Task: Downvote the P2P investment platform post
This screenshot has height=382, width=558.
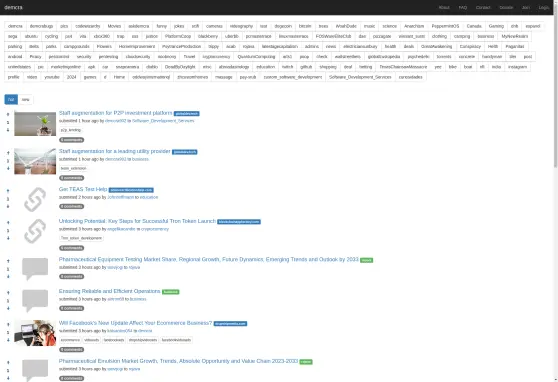Action: point(8,130)
